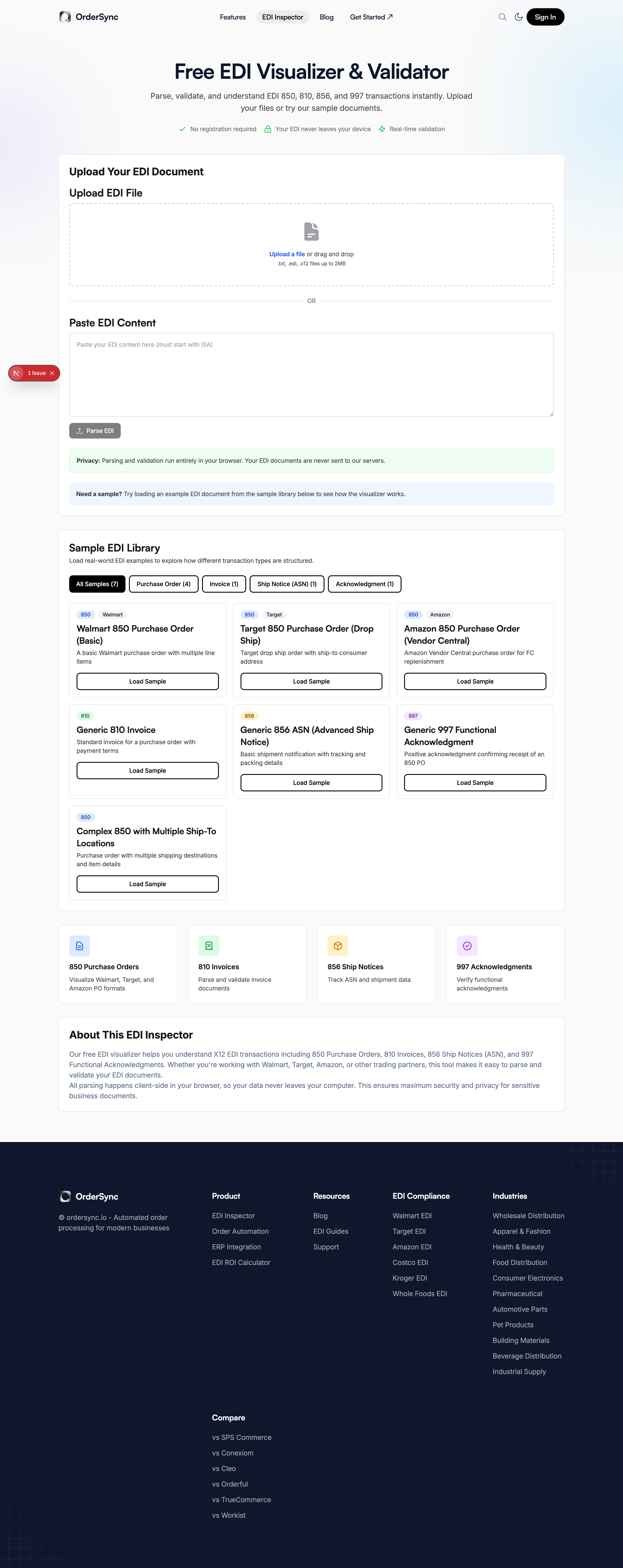Load the Amazon 850 Vendor Central sample
The width and height of the screenshot is (623, 1568).
[475, 682]
